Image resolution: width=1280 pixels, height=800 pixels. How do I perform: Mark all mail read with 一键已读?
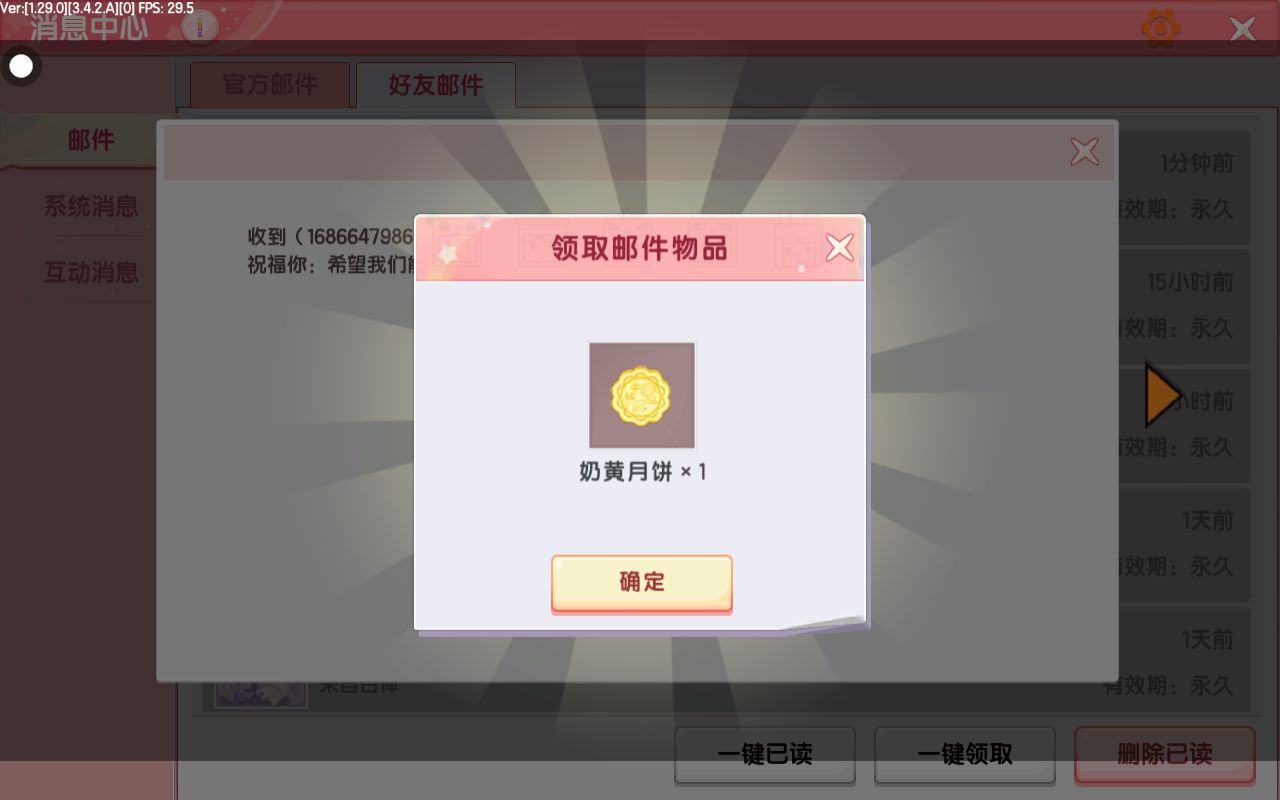tap(765, 755)
